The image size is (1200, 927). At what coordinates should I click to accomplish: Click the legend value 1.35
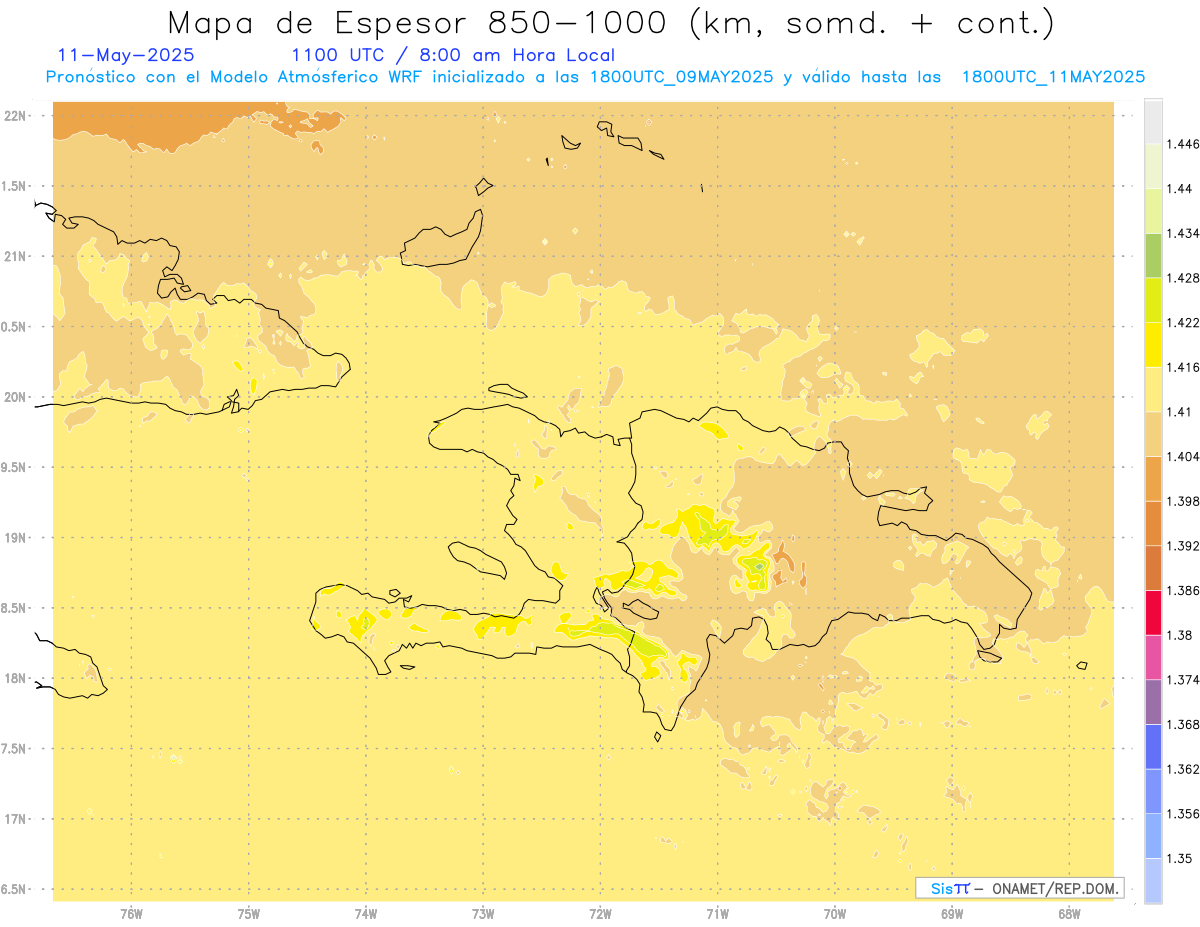[1179, 859]
